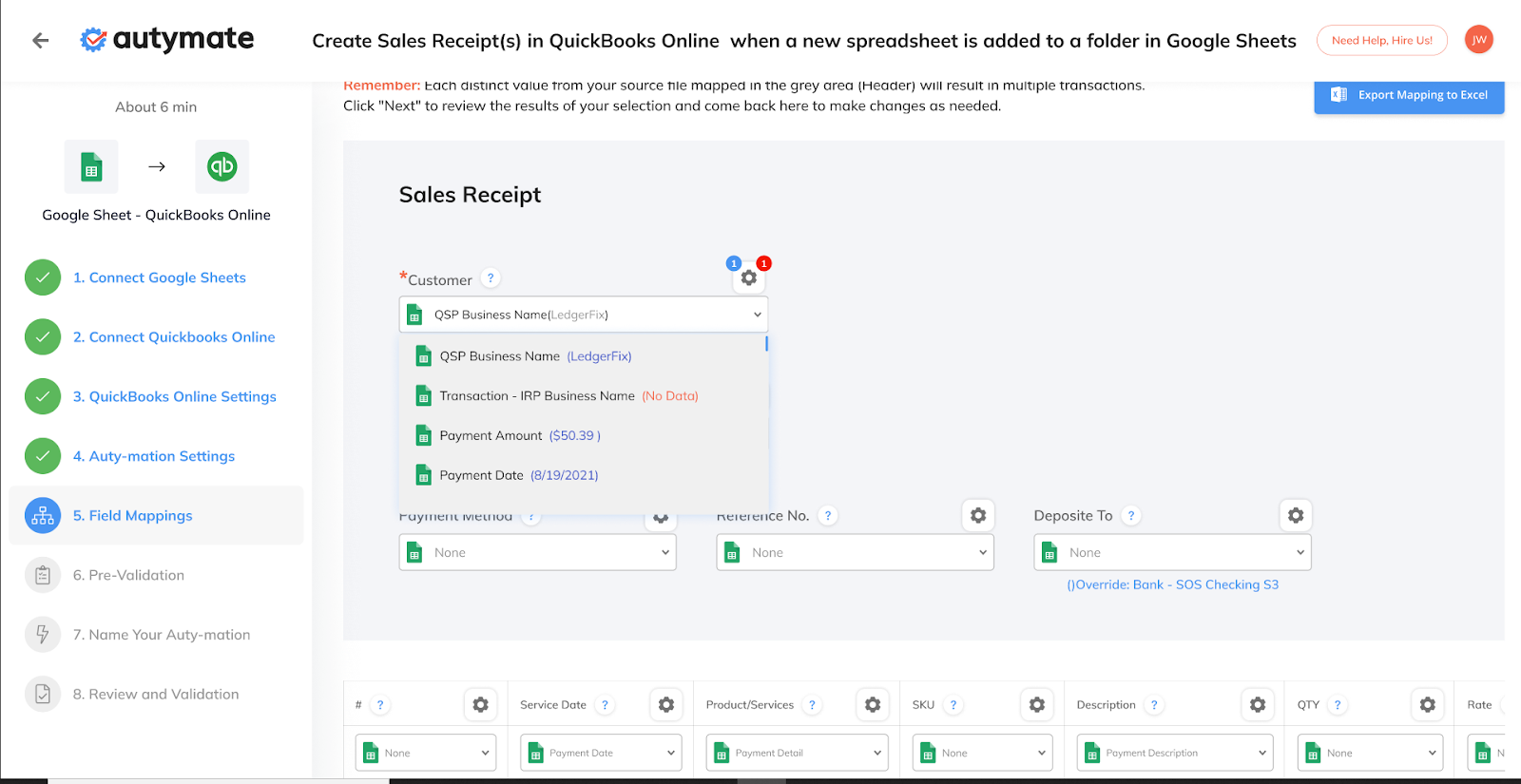Click the # column help icon
The height and width of the screenshot is (784, 1521).
click(380, 705)
